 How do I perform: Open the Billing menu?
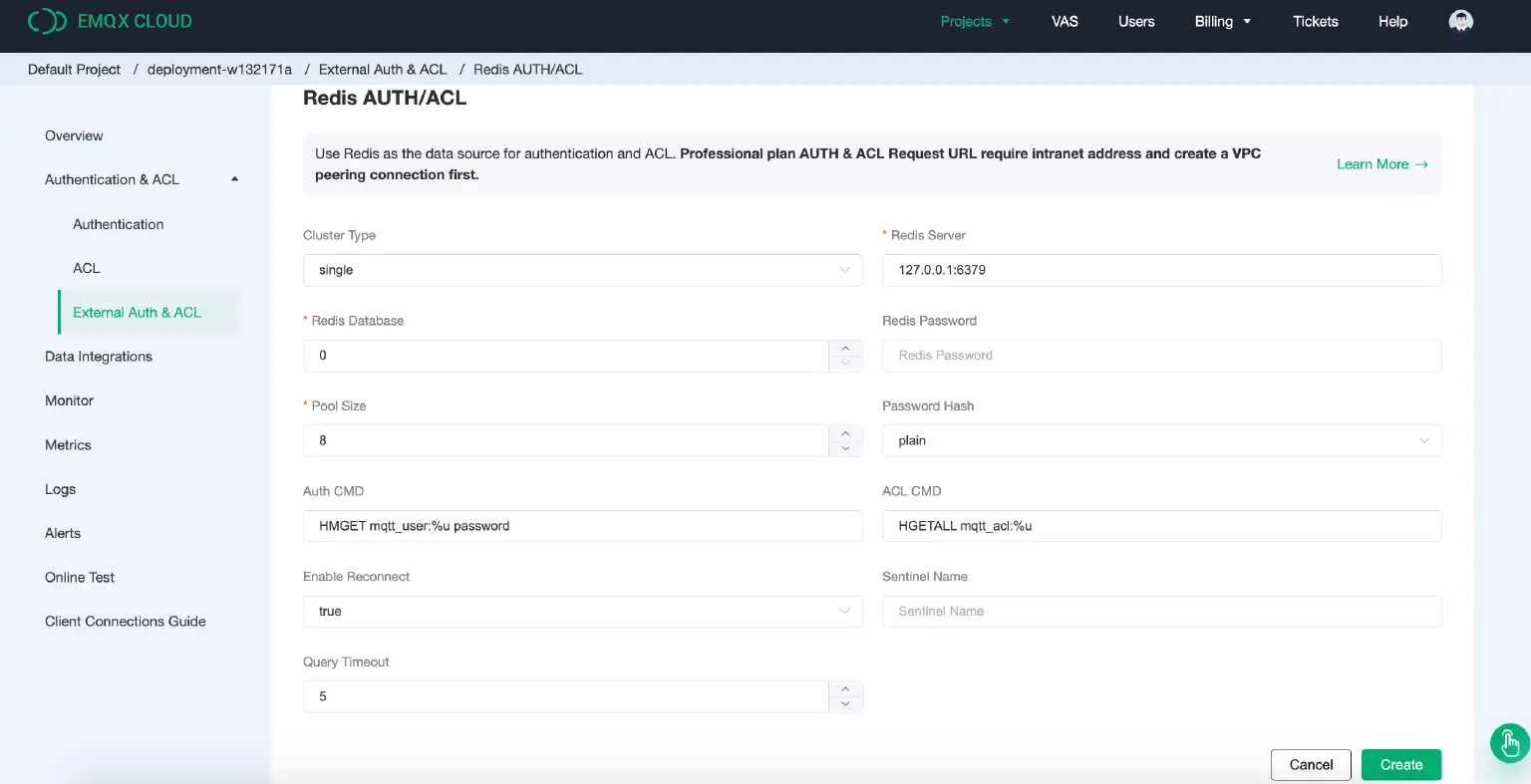pyautogui.click(x=1222, y=22)
